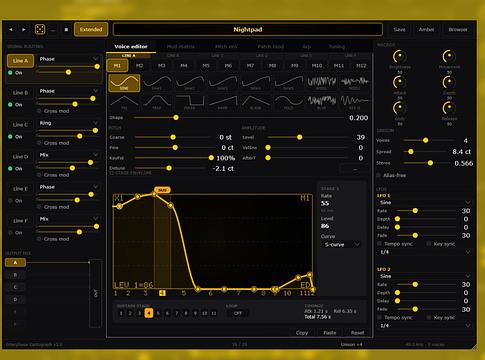This screenshot has width=485, height=360.
Task: Switch to the Tuning tab
Action: tap(337, 47)
